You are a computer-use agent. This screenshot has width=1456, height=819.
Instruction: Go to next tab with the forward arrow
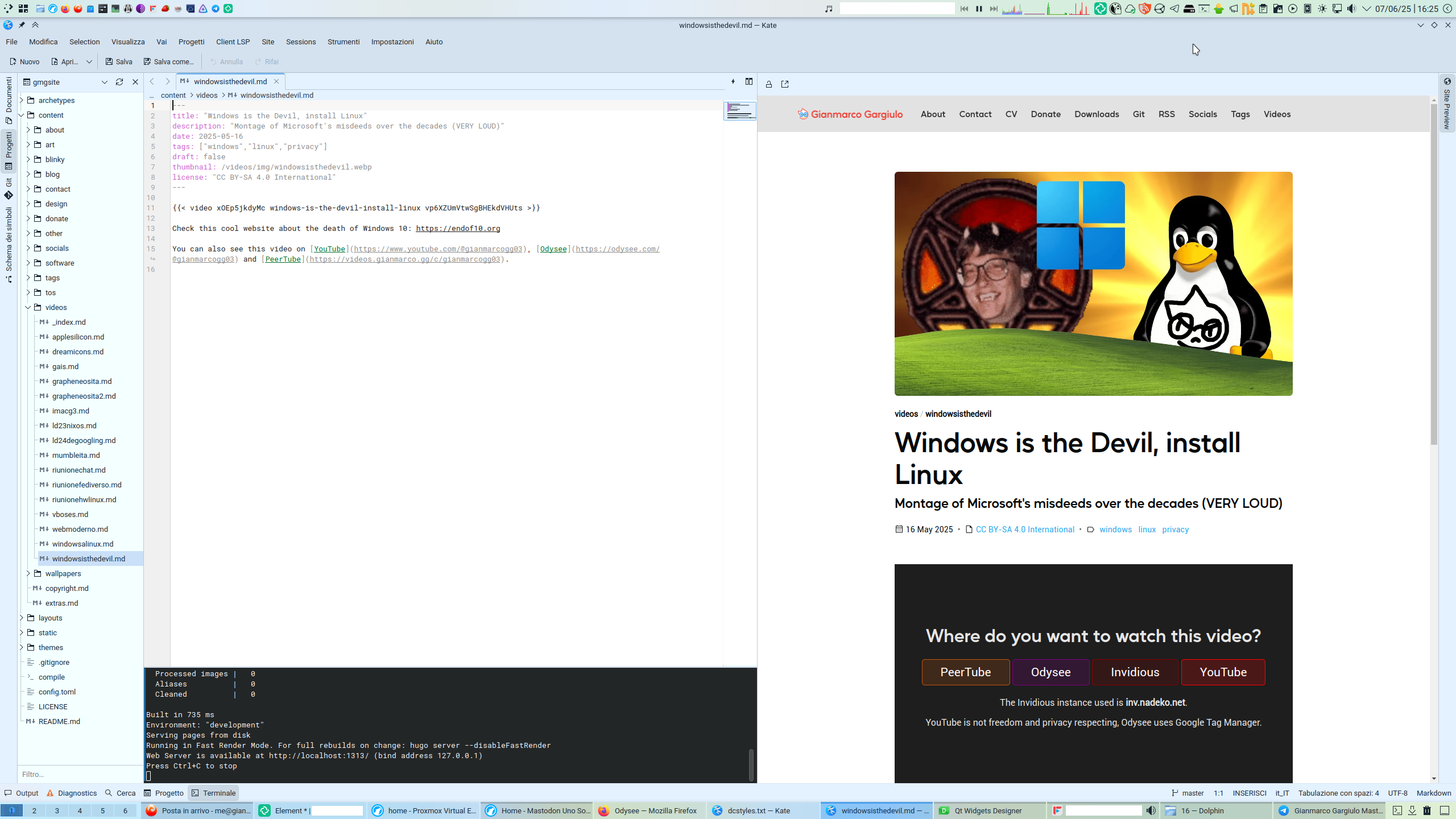point(167,81)
